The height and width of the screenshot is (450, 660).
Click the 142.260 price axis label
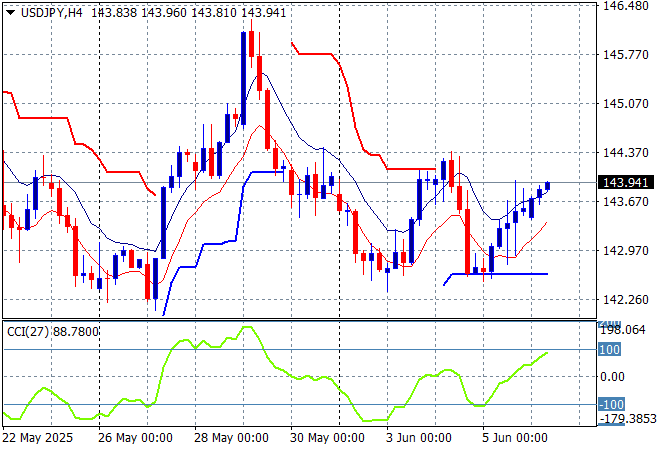(x=624, y=300)
